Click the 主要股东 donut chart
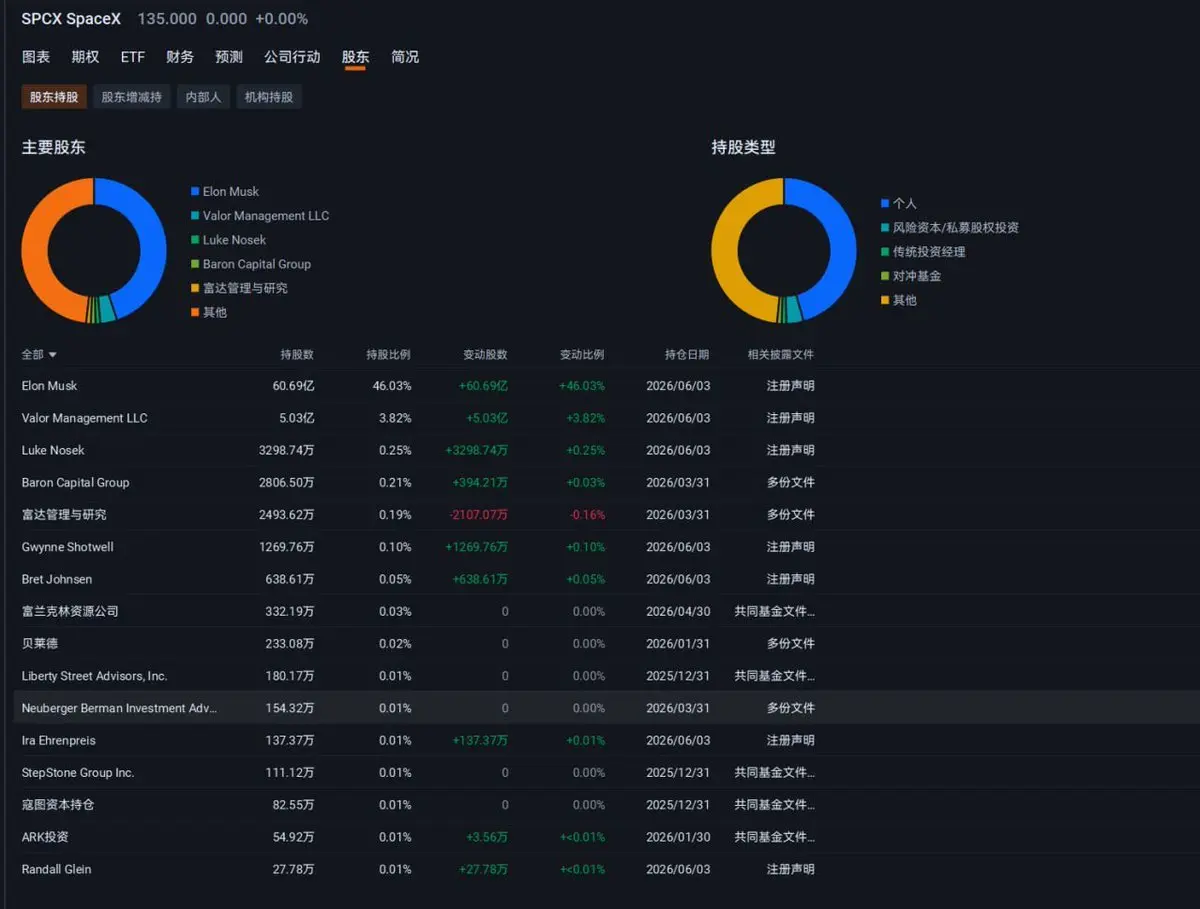The image size is (1200, 909). coord(94,250)
